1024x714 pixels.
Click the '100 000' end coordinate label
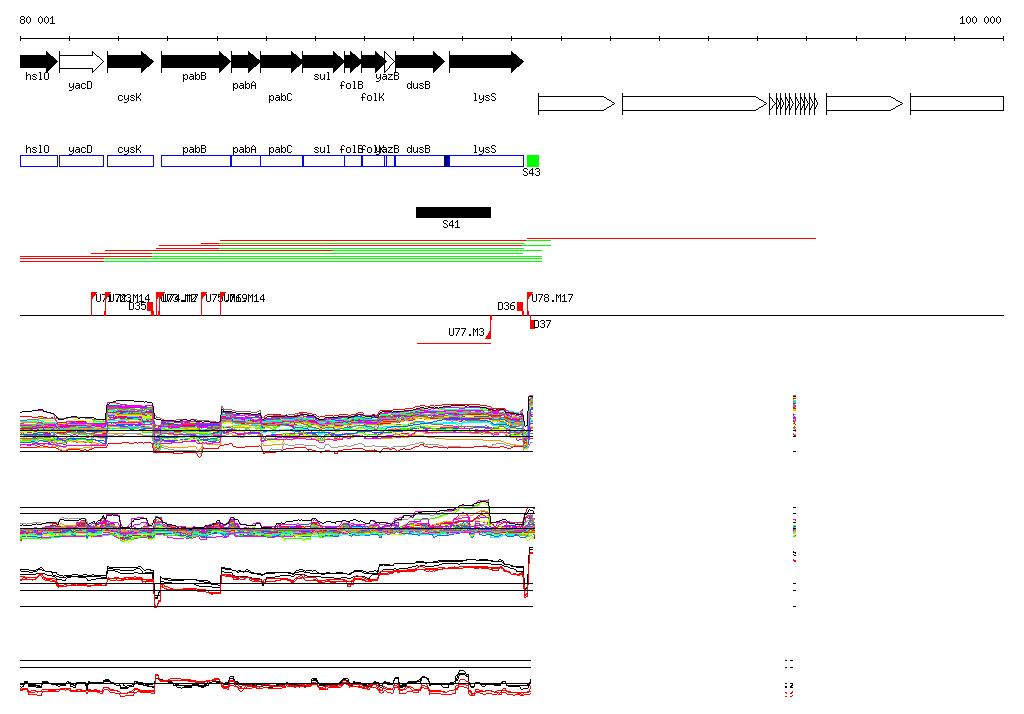tap(980, 20)
